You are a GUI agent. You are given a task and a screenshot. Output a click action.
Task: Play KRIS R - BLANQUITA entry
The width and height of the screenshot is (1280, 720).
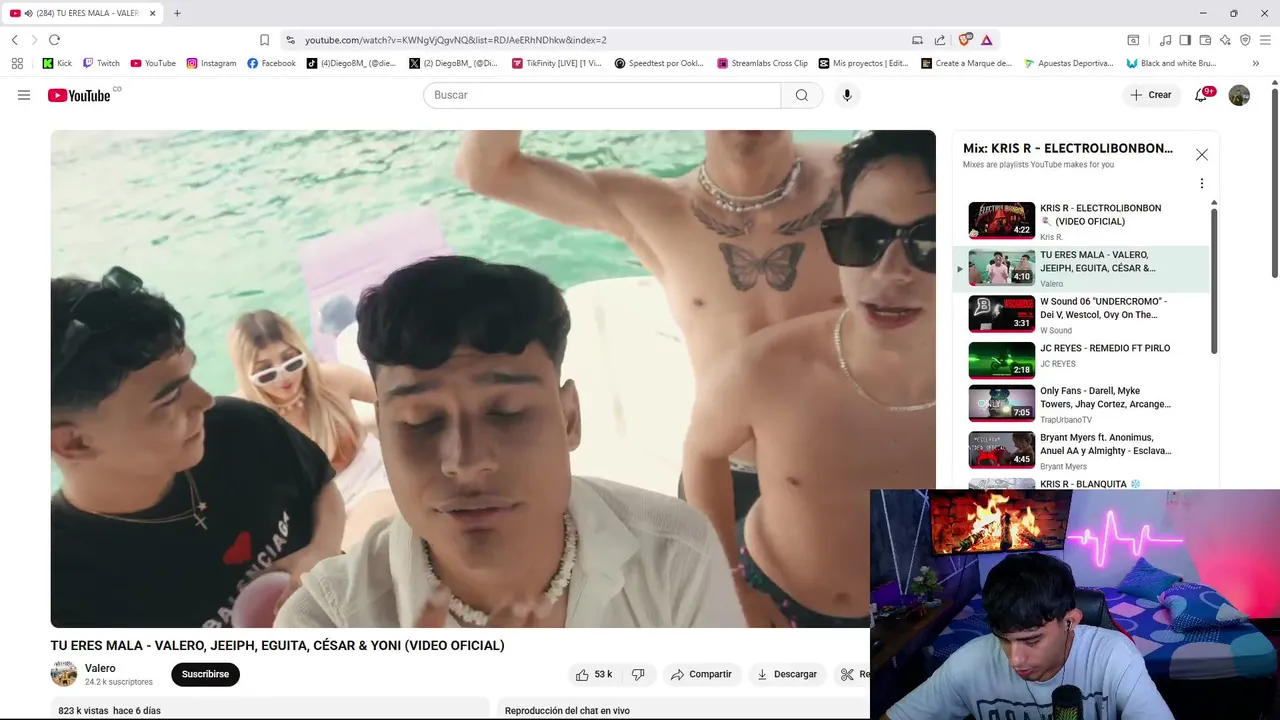[1086, 484]
